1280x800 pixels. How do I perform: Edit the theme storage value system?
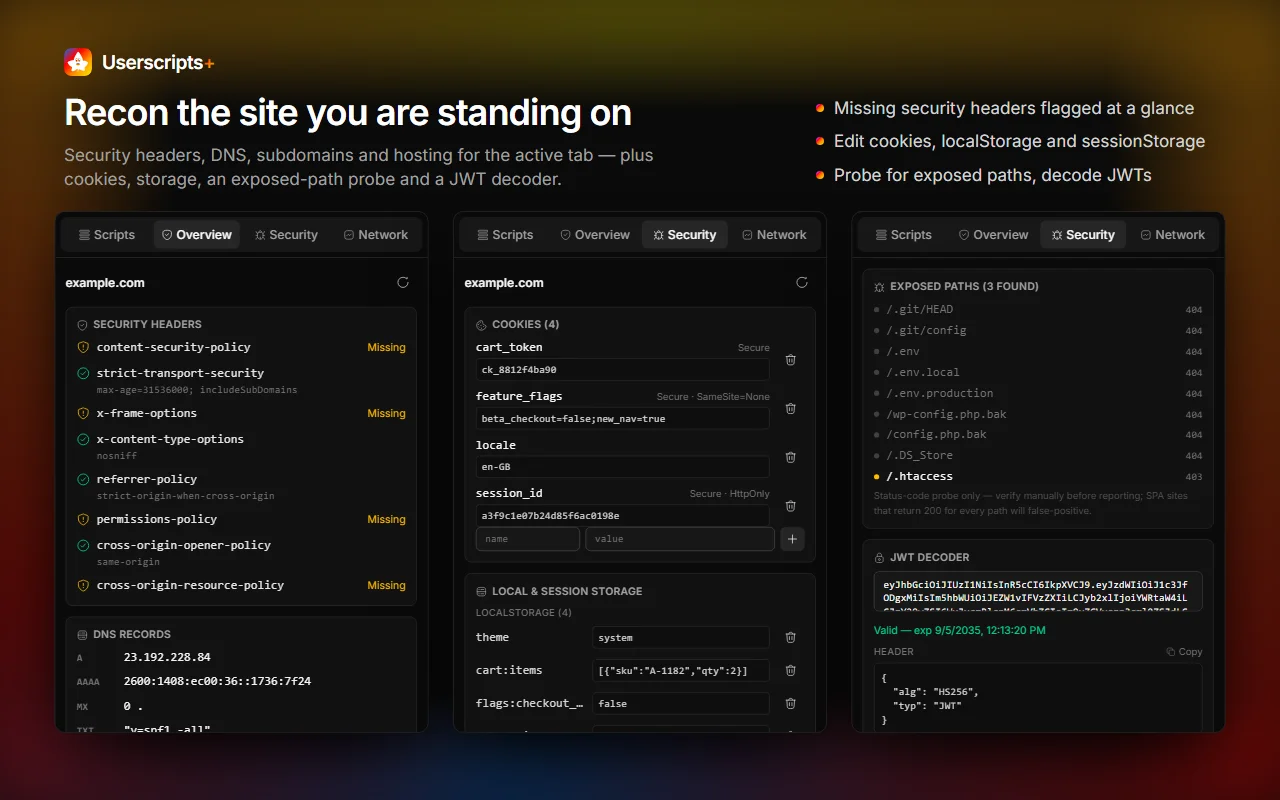click(681, 637)
